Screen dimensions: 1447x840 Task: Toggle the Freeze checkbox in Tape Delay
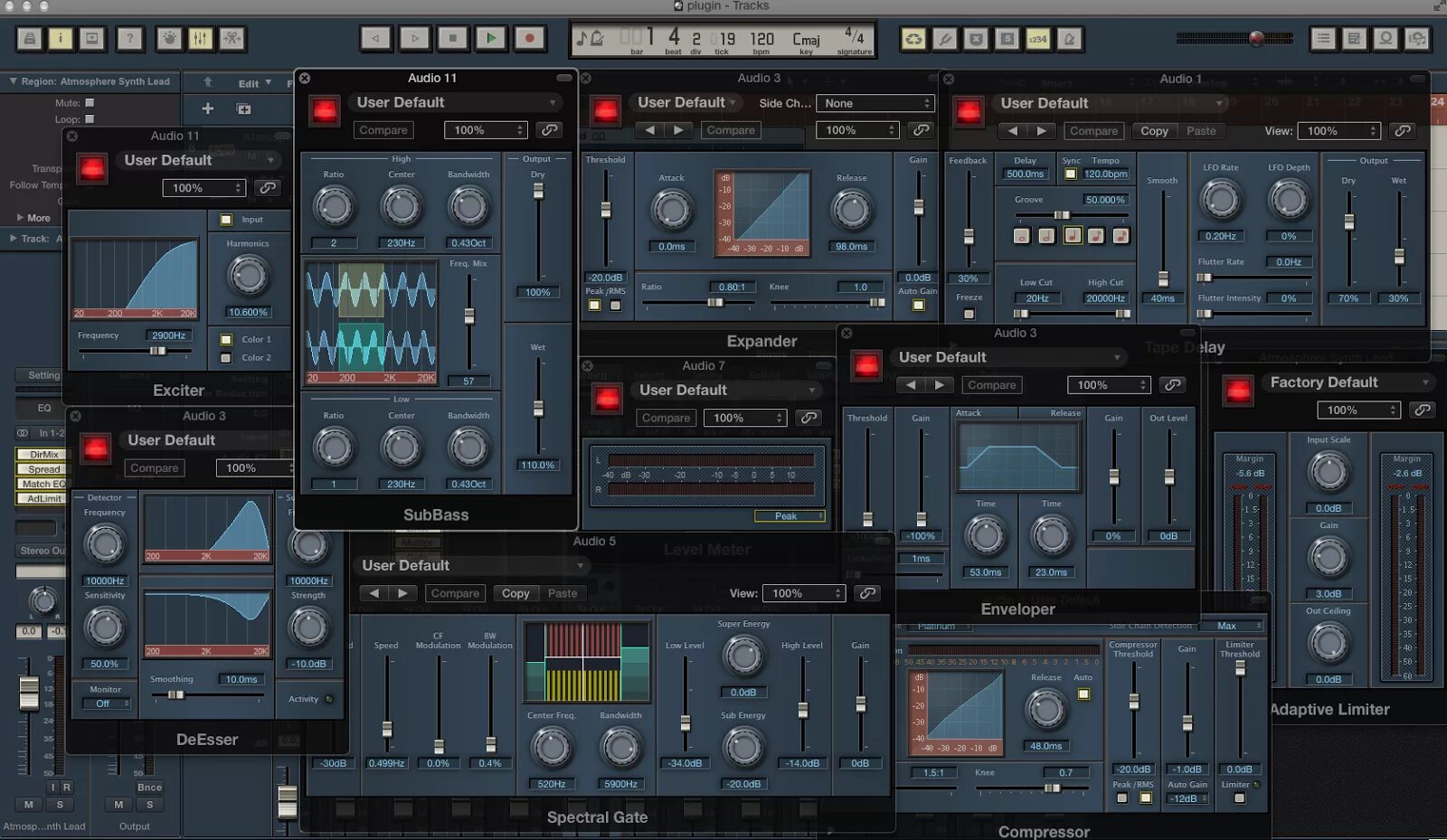pos(969,314)
